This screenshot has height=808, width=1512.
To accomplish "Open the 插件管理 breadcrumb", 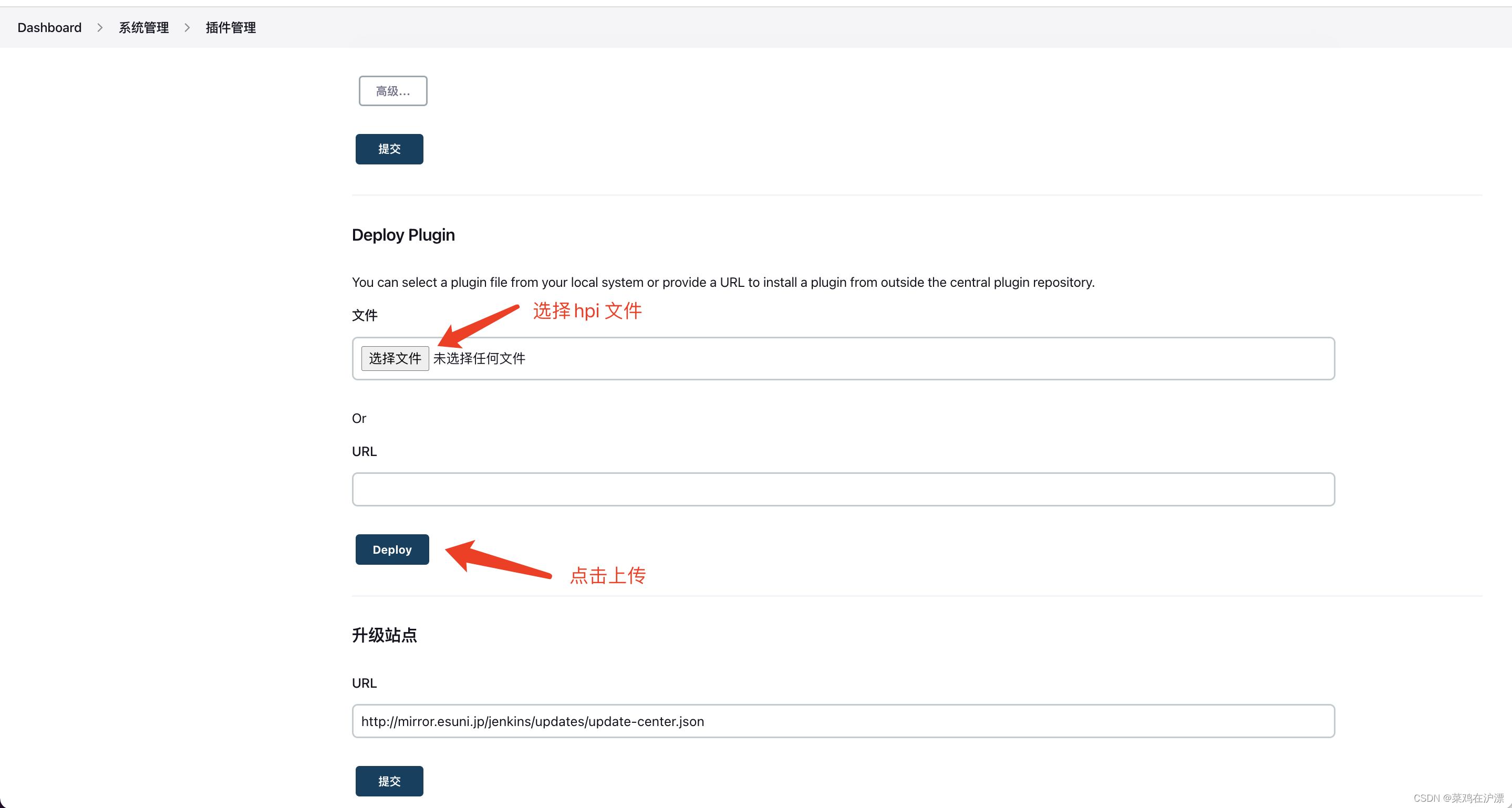I will pos(231,27).
